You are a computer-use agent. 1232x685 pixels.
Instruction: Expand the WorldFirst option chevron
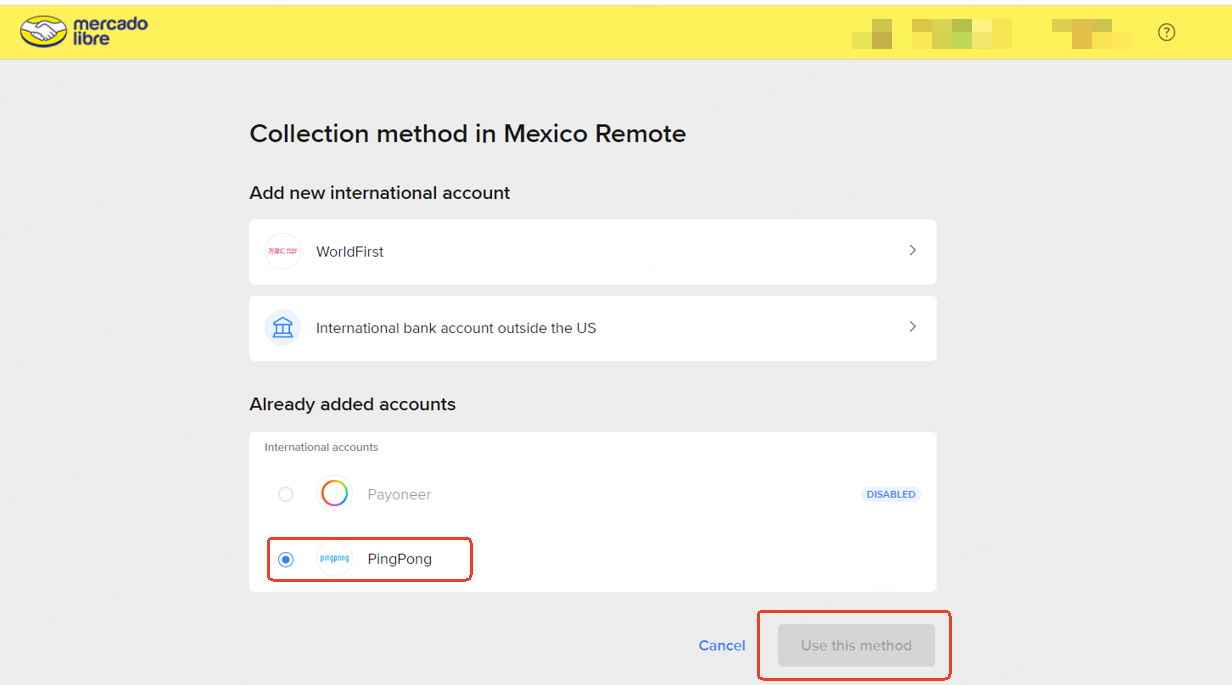912,251
